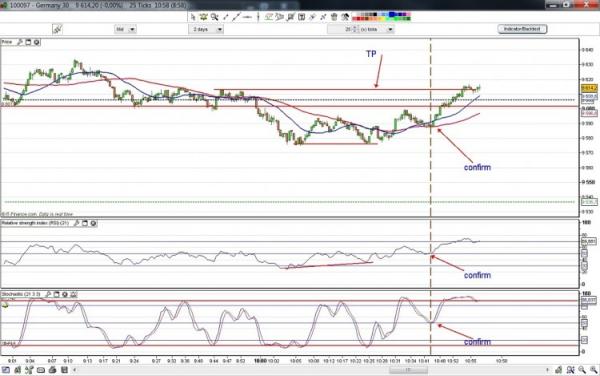
Task: Click the printer icon in bottom toolbar
Action: point(52,370)
